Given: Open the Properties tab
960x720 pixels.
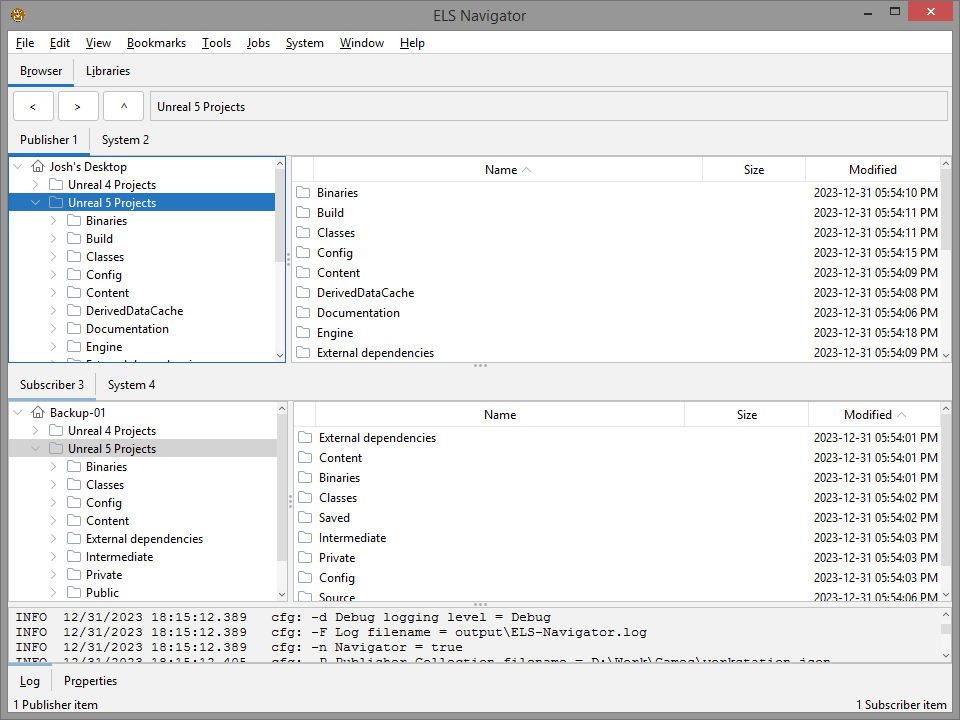Looking at the screenshot, I should coord(90,681).
